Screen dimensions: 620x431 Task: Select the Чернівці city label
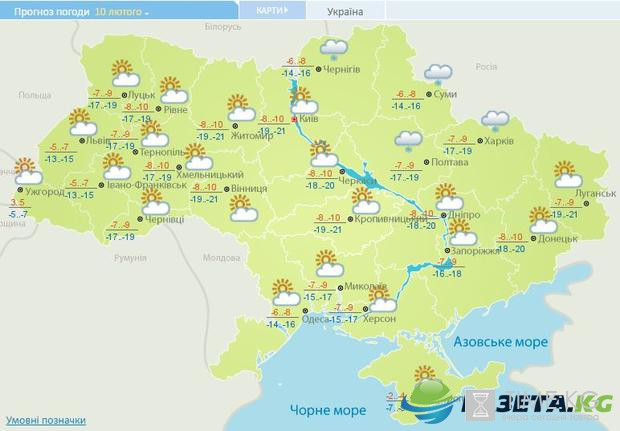[164, 219]
